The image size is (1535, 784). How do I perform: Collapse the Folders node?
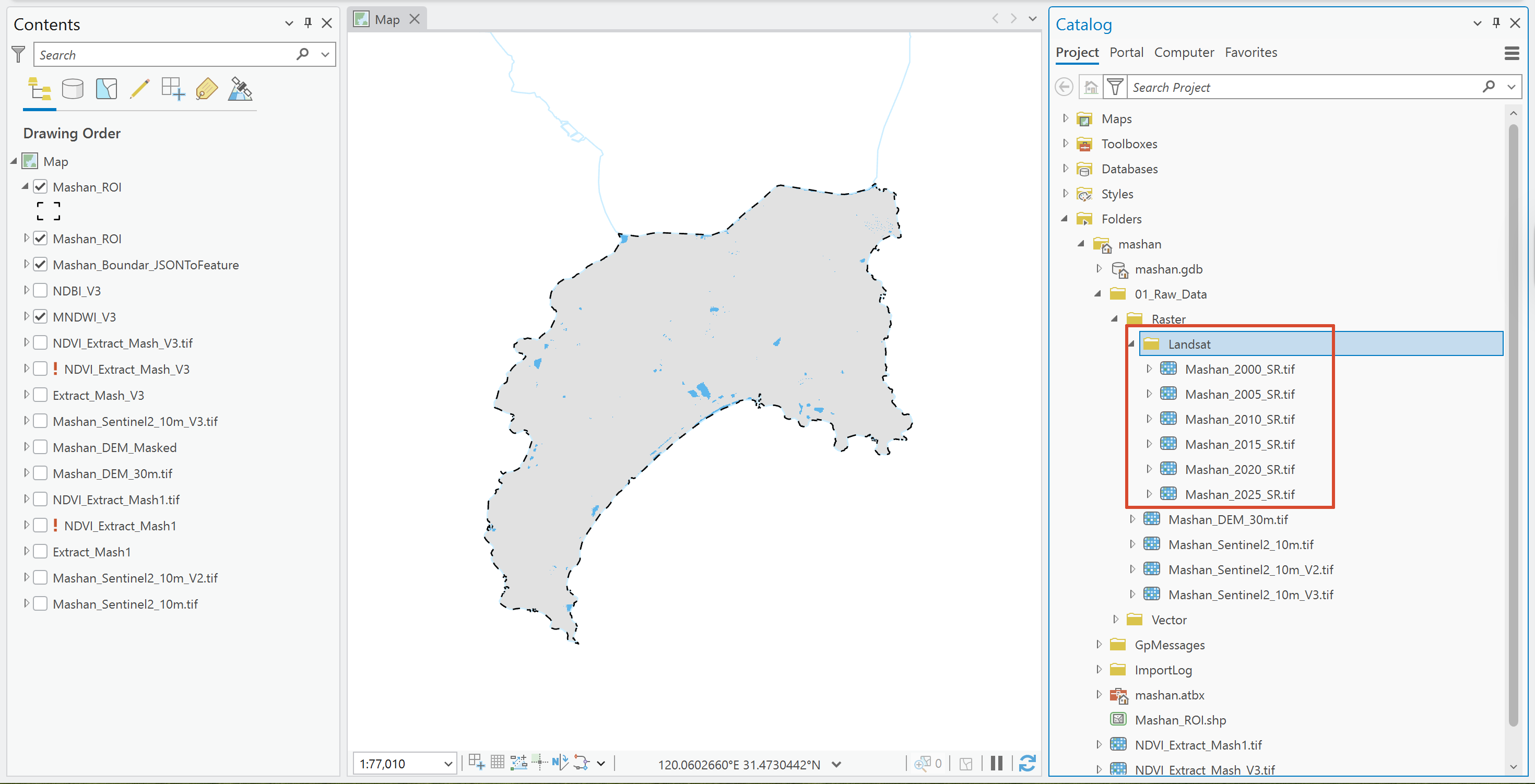pyautogui.click(x=1065, y=219)
